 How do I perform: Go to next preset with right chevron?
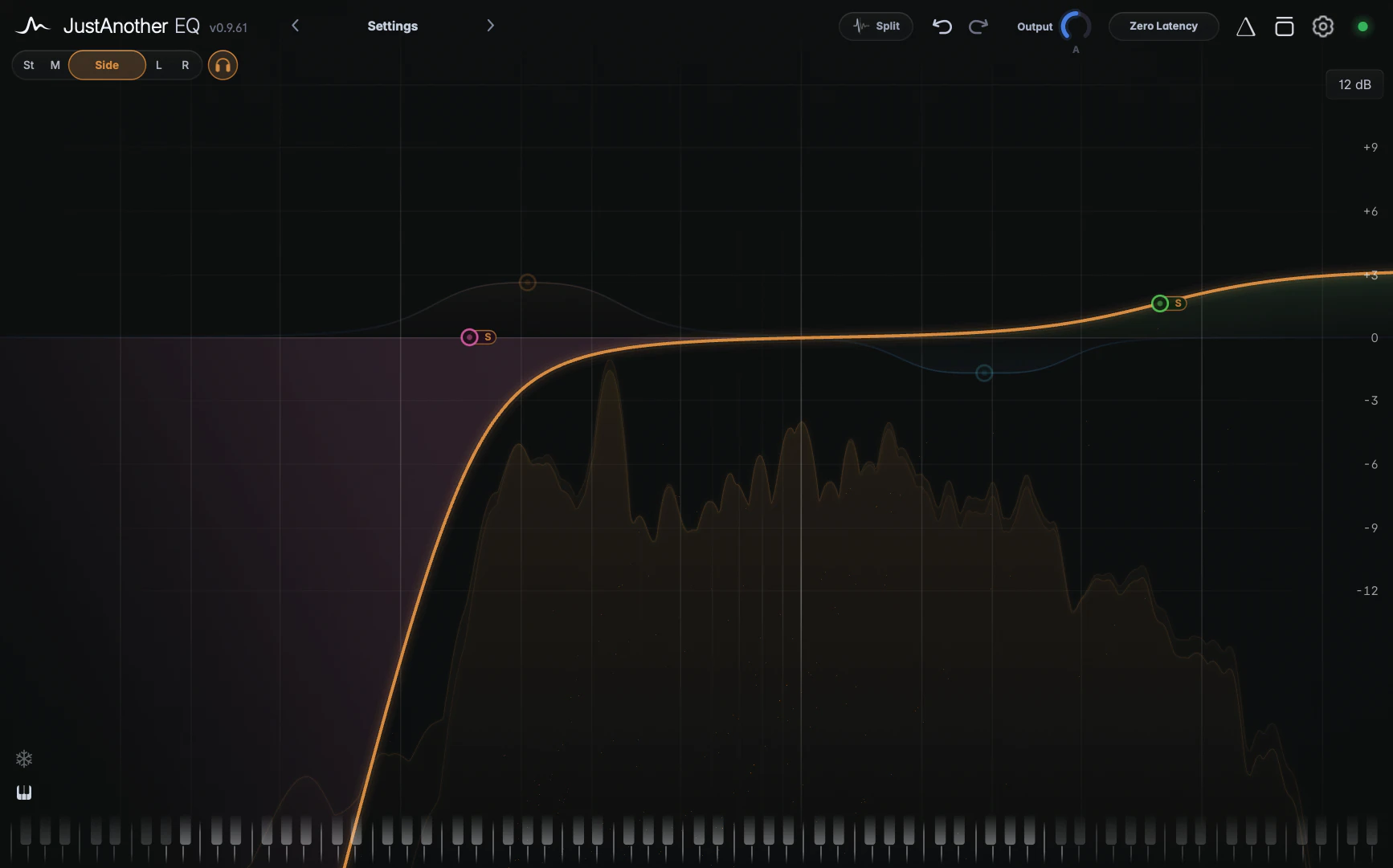click(x=490, y=26)
